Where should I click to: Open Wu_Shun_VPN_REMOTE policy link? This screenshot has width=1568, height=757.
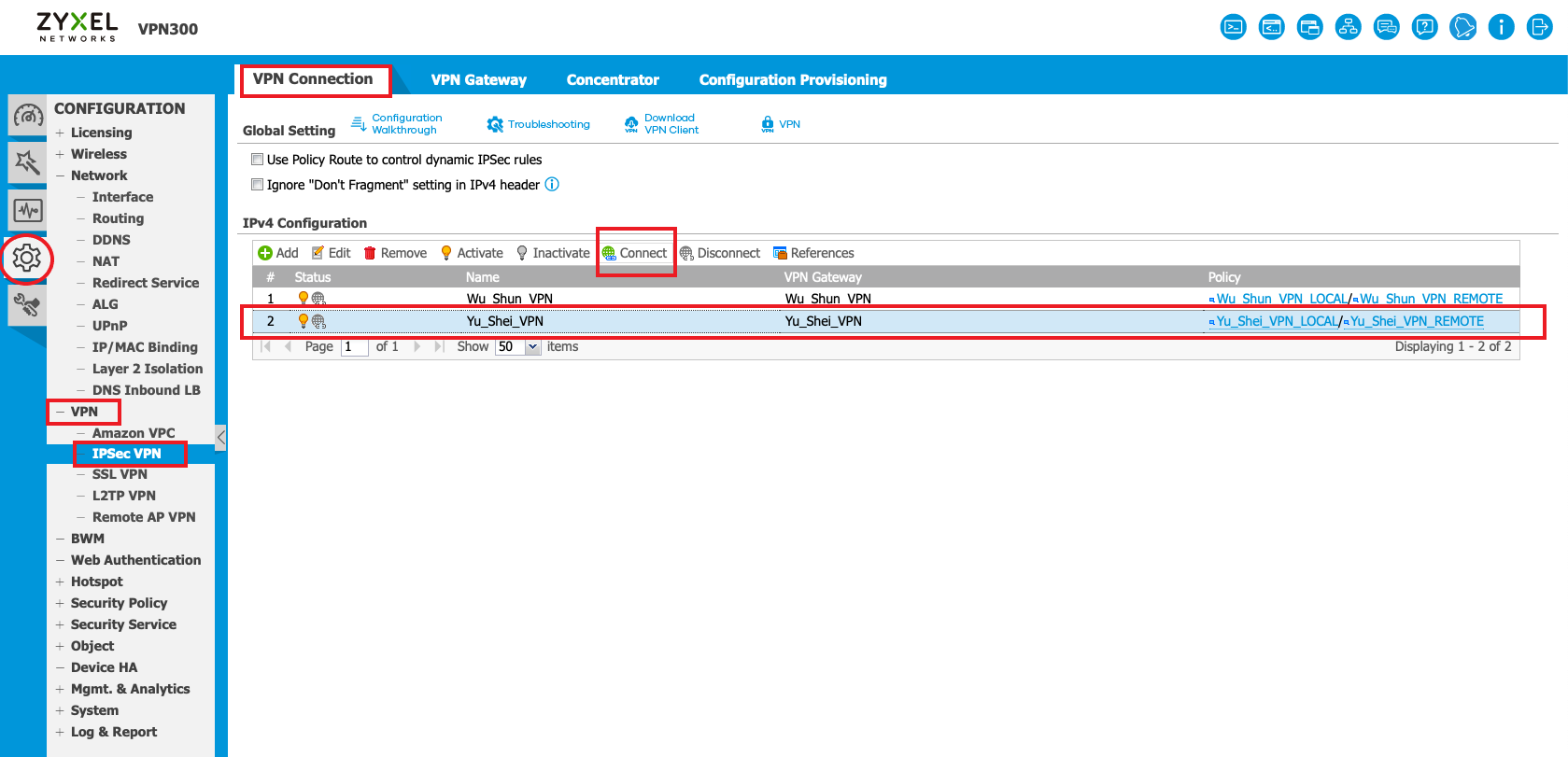1432,299
